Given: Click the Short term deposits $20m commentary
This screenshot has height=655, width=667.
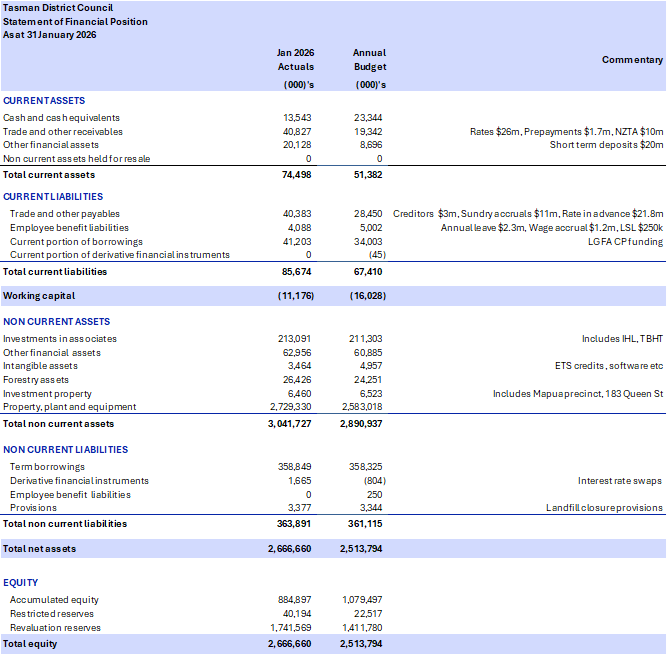Looking at the screenshot, I should tap(606, 145).
